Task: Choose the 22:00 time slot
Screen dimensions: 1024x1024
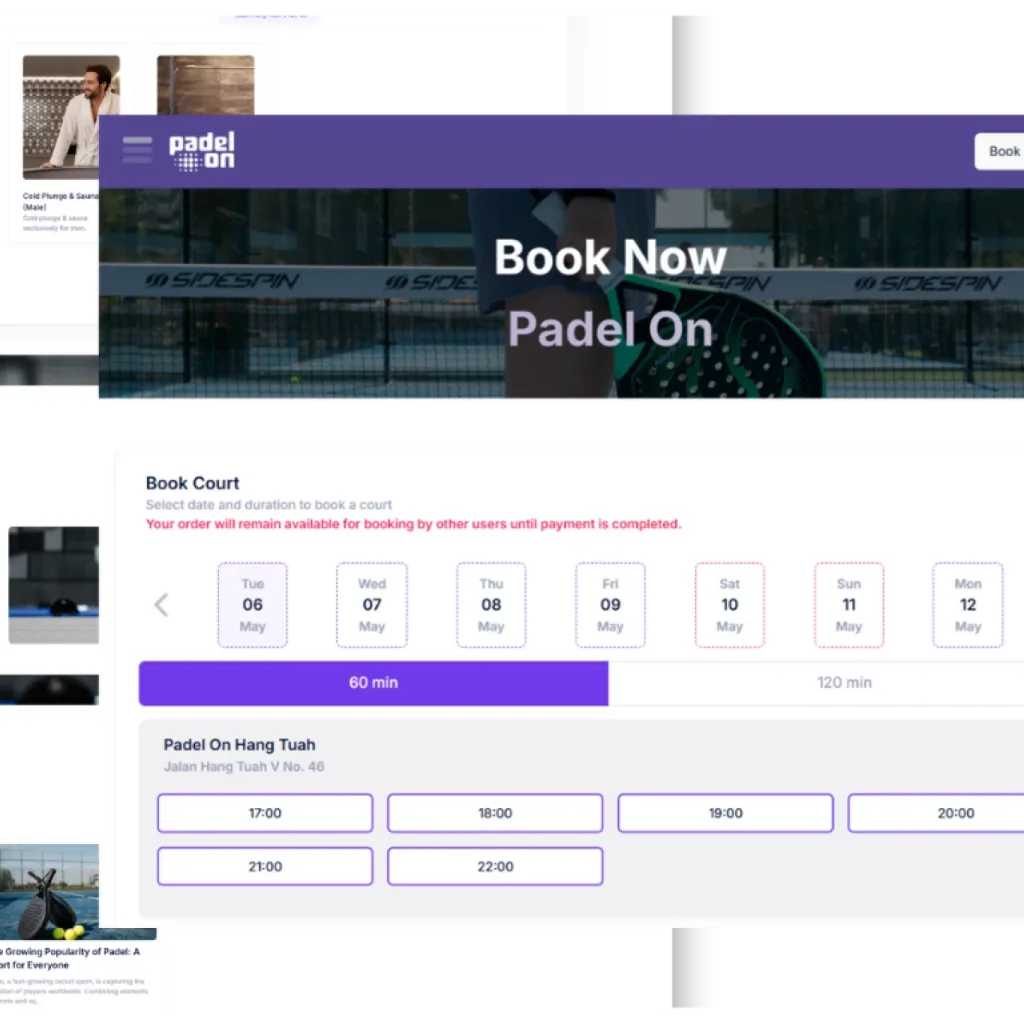Action: point(495,867)
